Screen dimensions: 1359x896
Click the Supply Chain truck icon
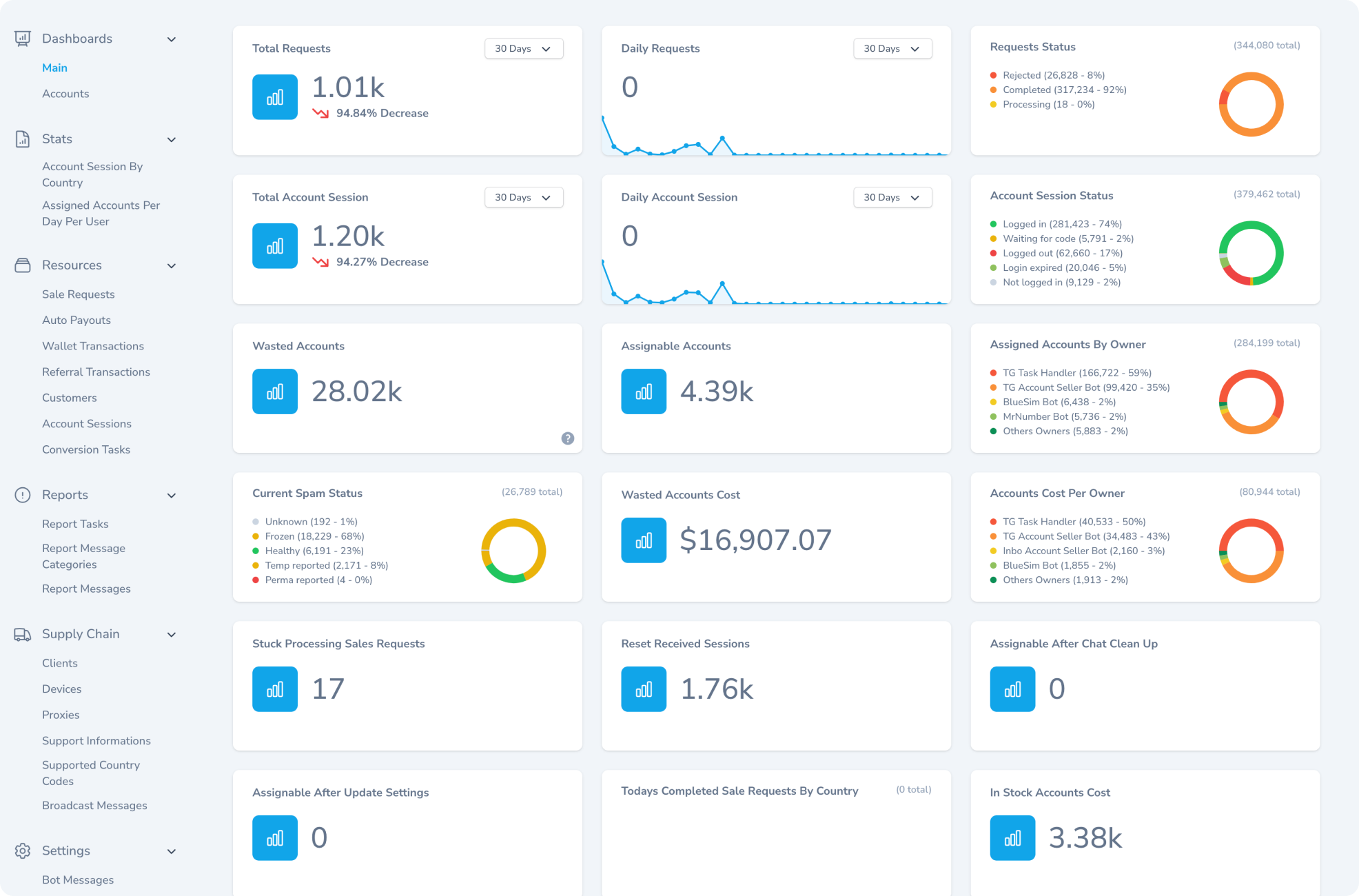click(23, 634)
